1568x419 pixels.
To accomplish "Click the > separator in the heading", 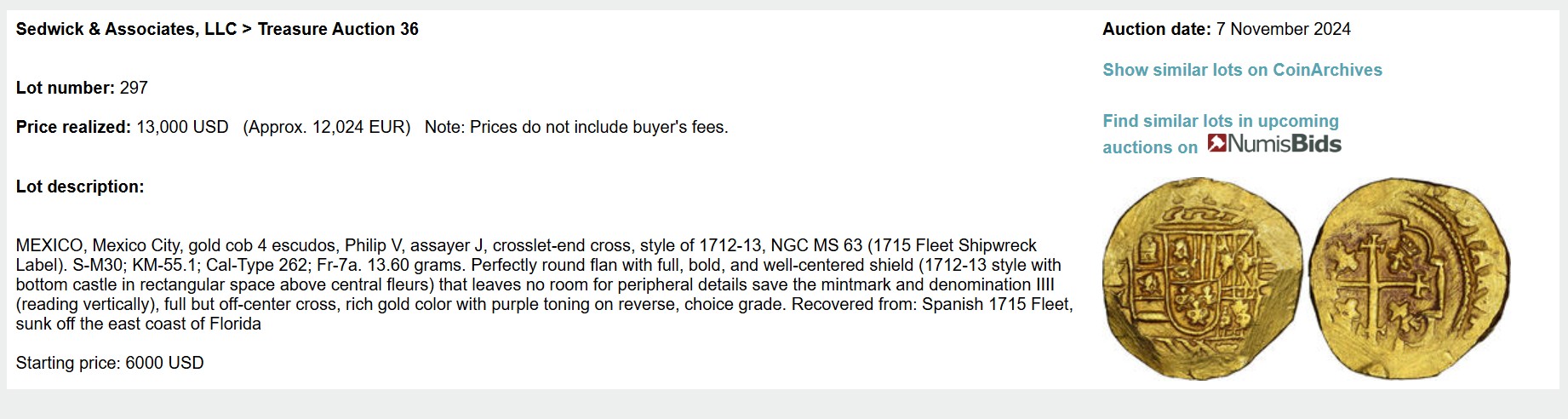I will pyautogui.click(x=247, y=29).
